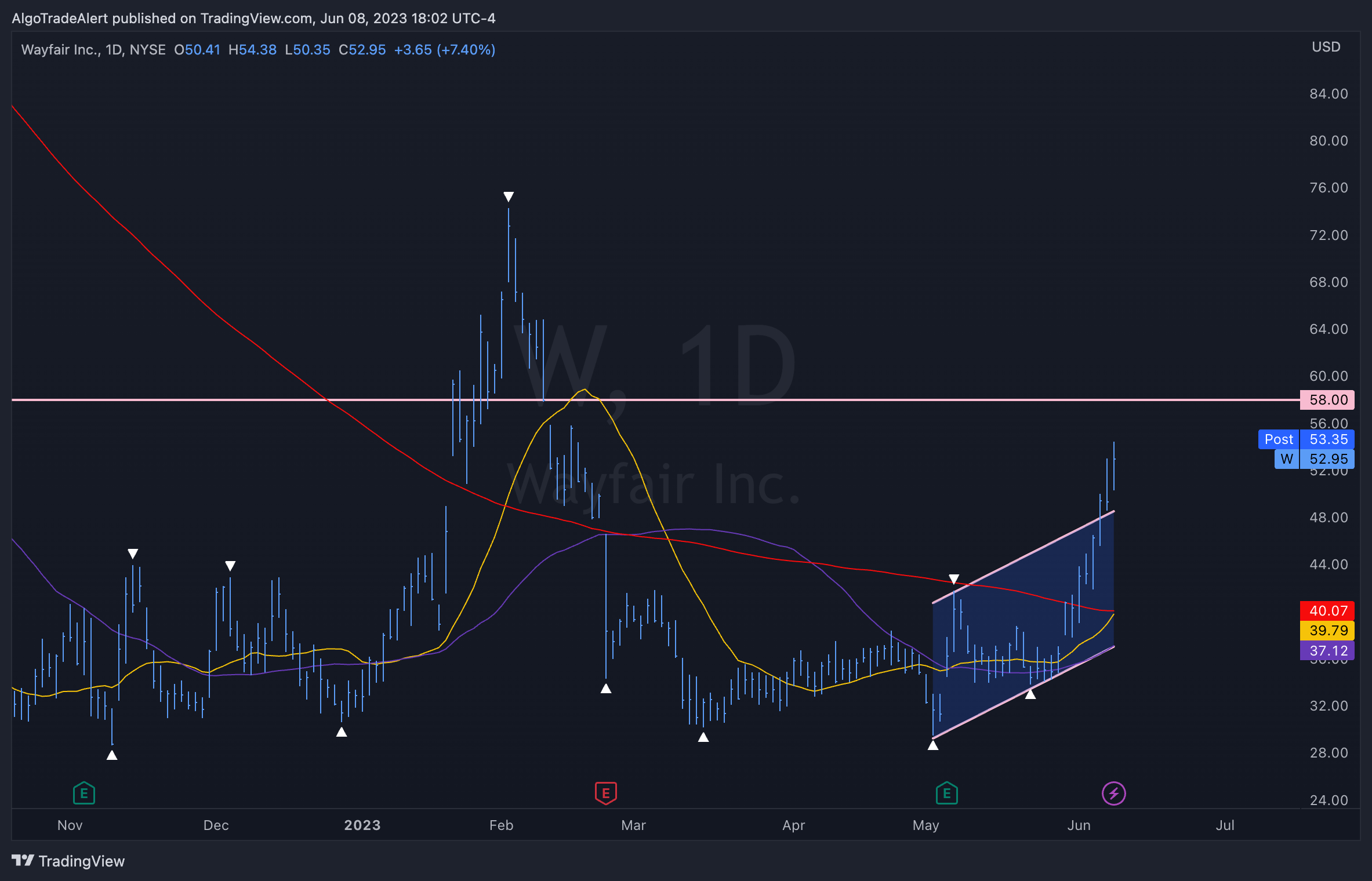Click the up-triangle pivot marker below the late-February gap low
This screenshot has height=881, width=1372.
[606, 689]
